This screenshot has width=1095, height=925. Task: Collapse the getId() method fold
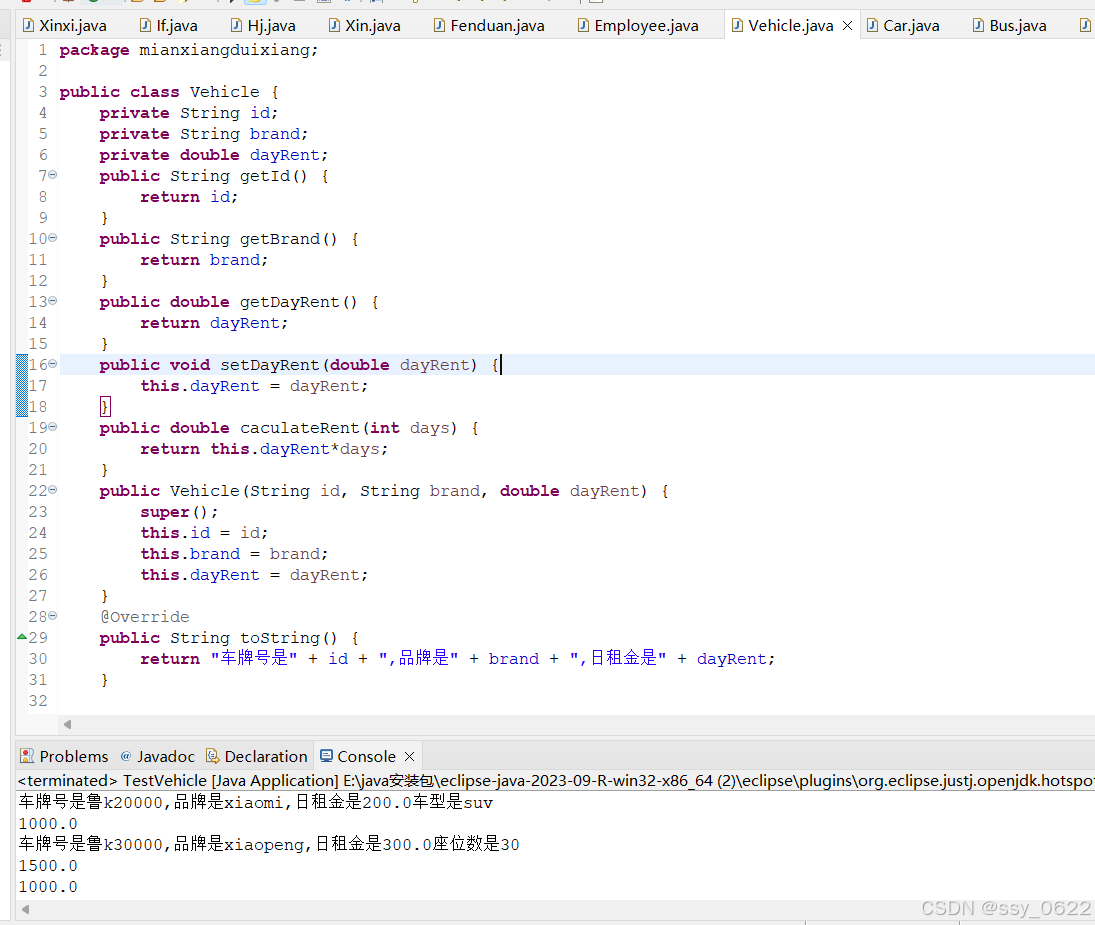53,175
